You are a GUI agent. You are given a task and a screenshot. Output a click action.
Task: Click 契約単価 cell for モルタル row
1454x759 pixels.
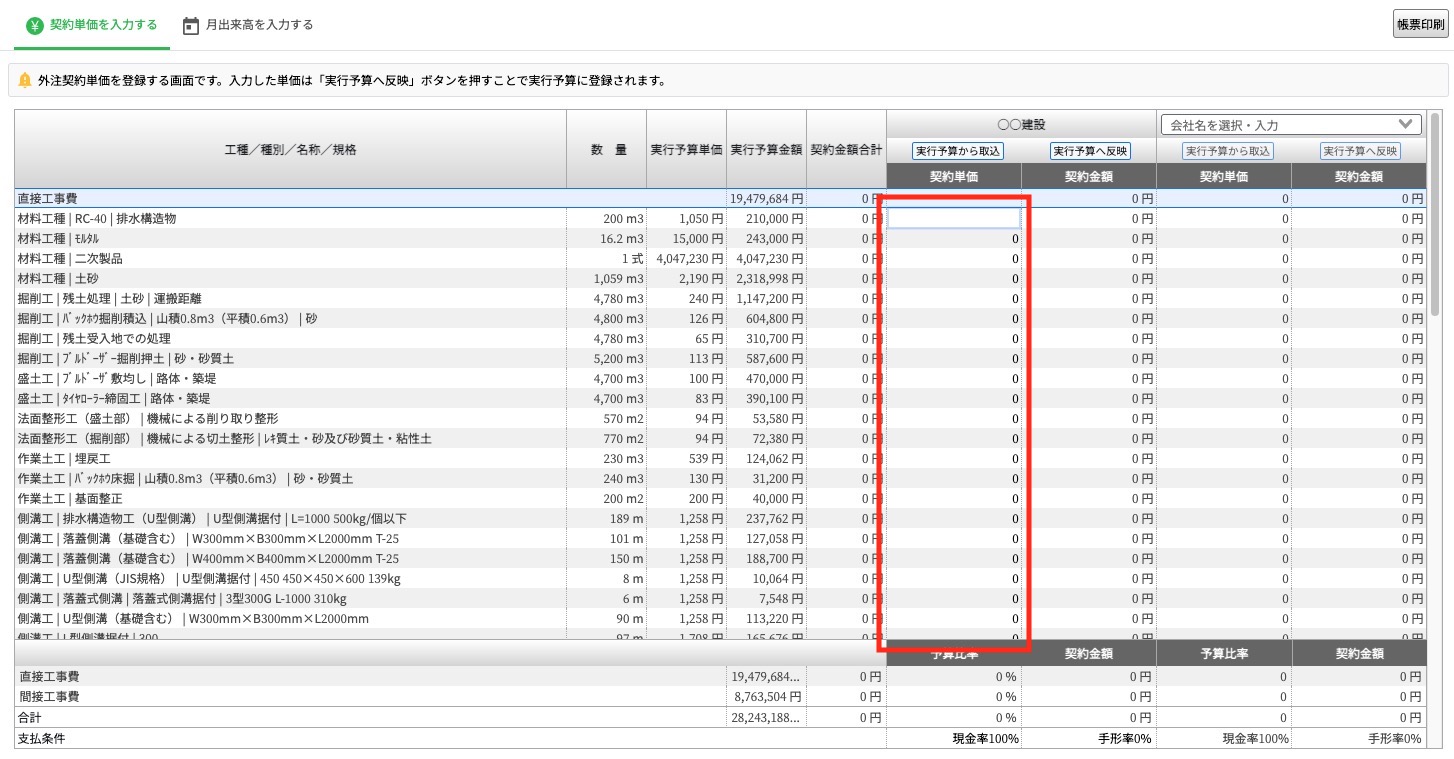click(954, 238)
